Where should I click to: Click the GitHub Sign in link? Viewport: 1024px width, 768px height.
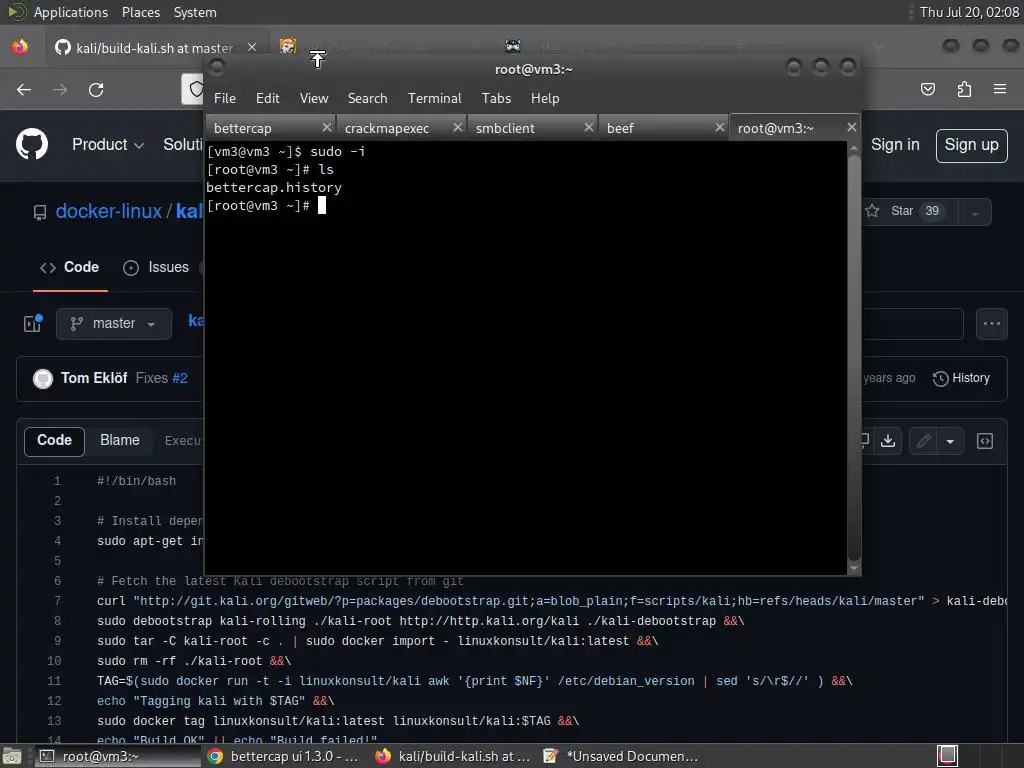895,144
